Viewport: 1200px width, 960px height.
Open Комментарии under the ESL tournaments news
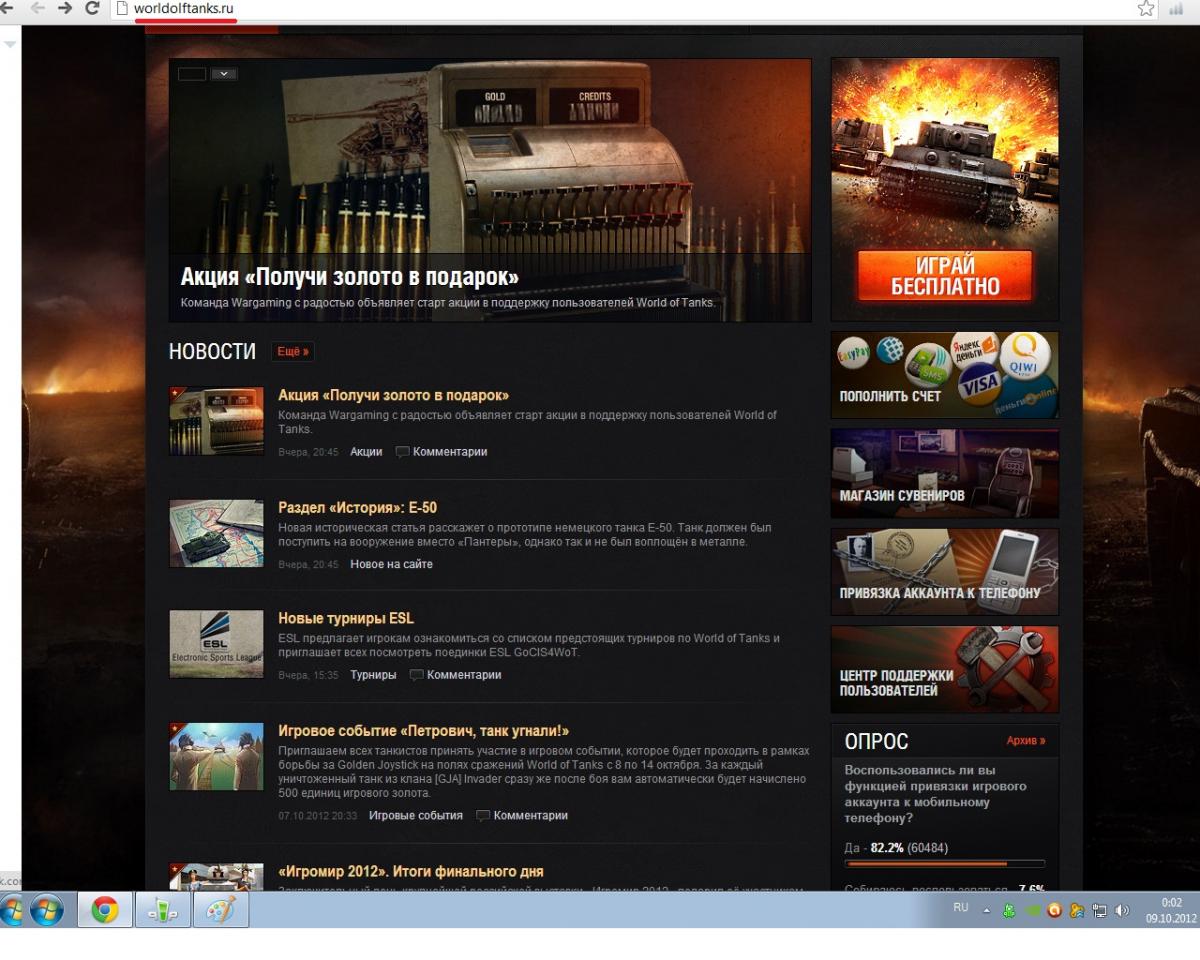pos(464,675)
